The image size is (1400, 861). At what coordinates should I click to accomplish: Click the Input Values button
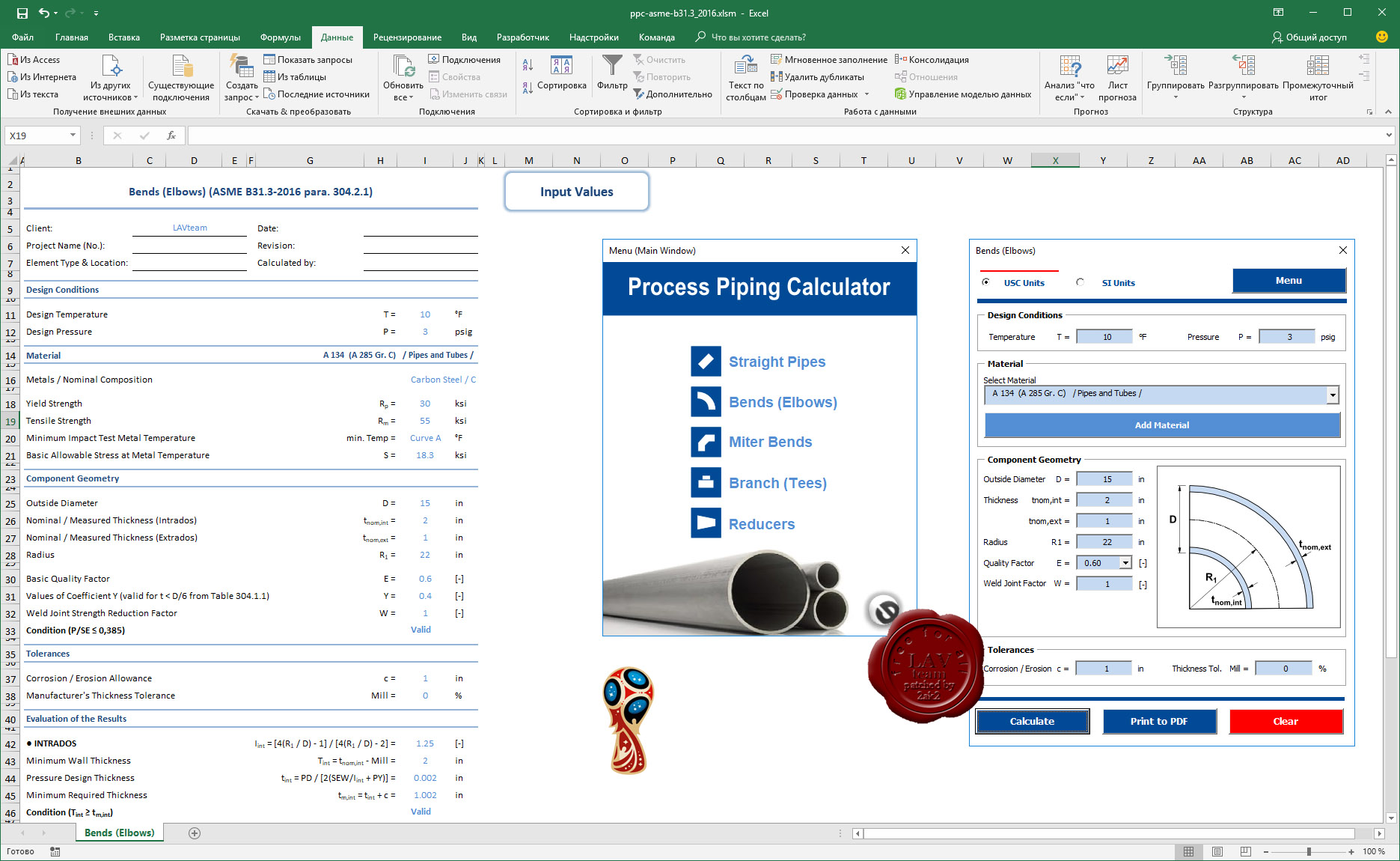pyautogui.click(x=577, y=192)
